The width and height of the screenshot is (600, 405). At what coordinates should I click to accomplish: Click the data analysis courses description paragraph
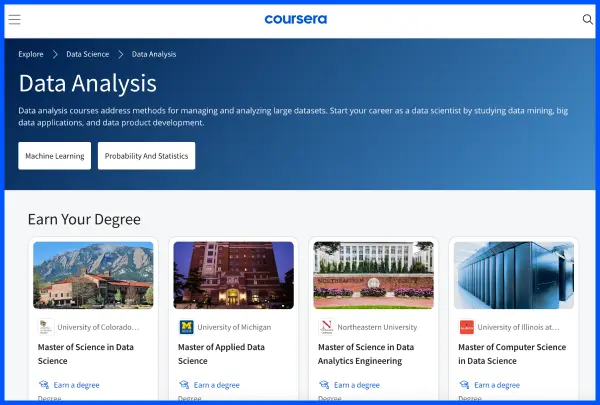coord(293,117)
